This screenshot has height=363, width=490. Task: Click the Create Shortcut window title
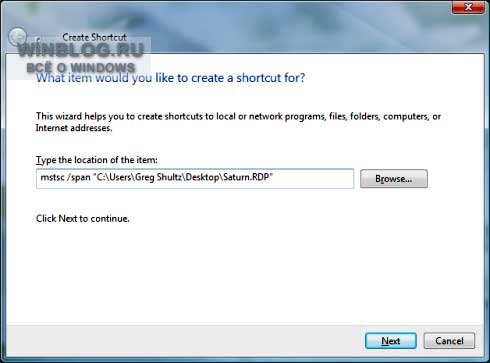94,37
